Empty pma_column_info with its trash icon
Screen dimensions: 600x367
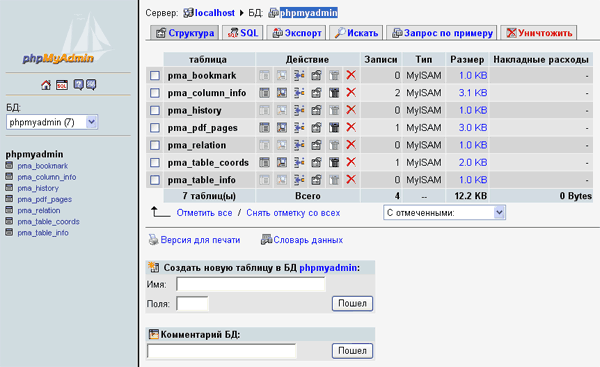coord(334,93)
